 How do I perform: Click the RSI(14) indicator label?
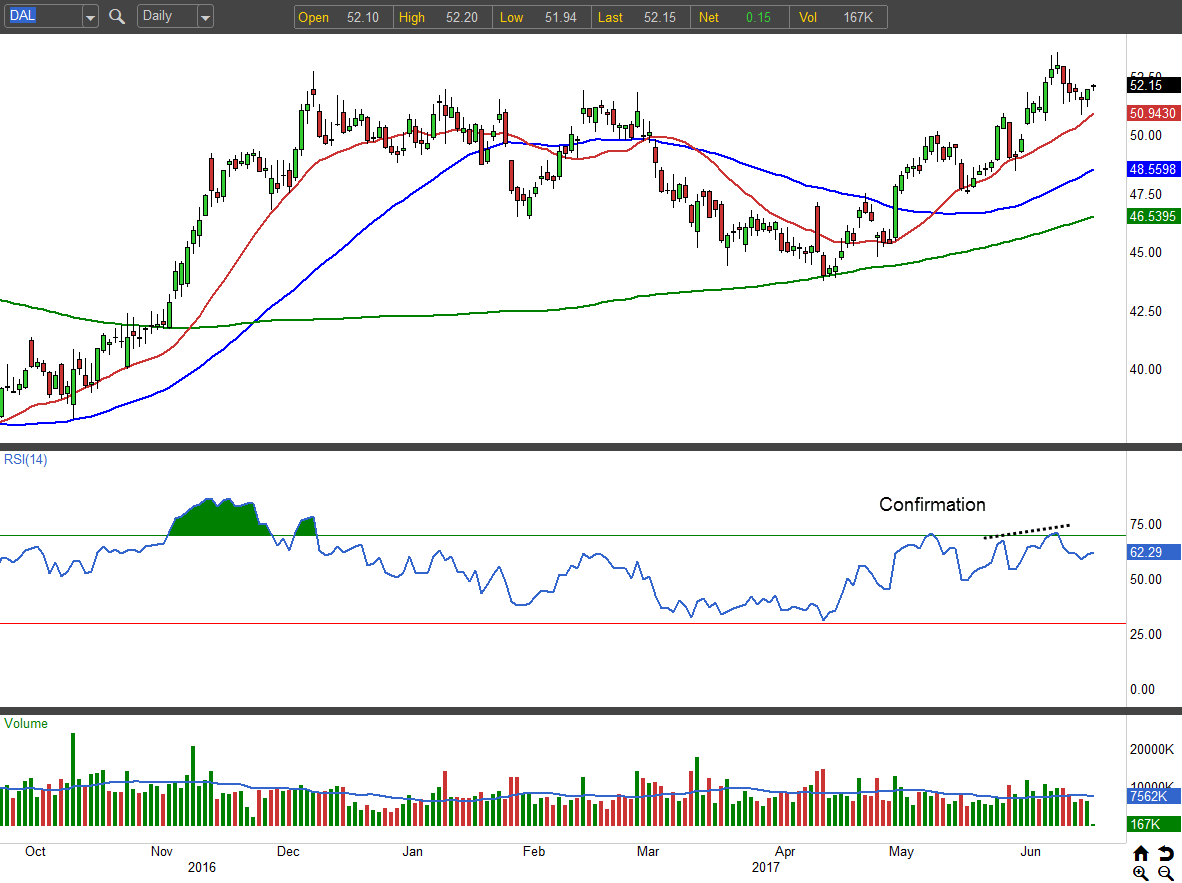pyautogui.click(x=26, y=459)
